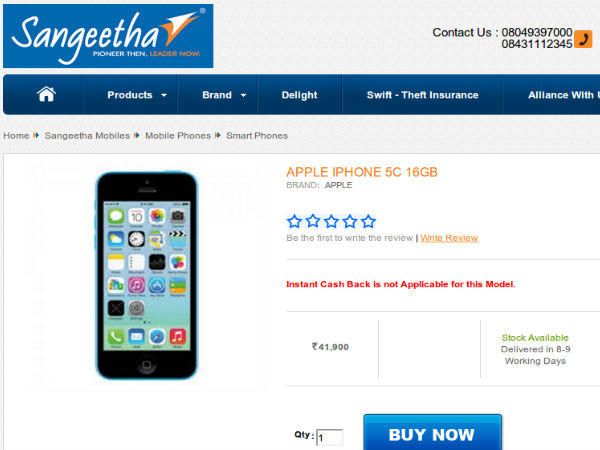Expand the Products dropdown menu
Viewport: 600px width, 450px height.
pos(137,95)
